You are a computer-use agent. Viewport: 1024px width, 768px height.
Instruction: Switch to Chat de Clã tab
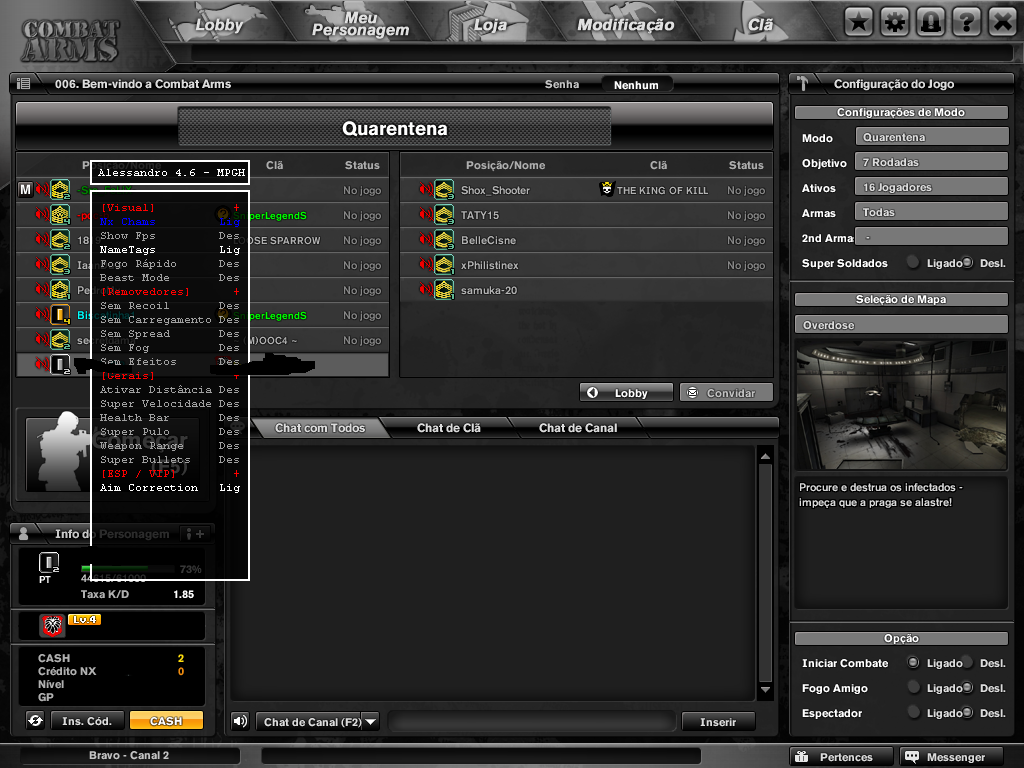449,428
